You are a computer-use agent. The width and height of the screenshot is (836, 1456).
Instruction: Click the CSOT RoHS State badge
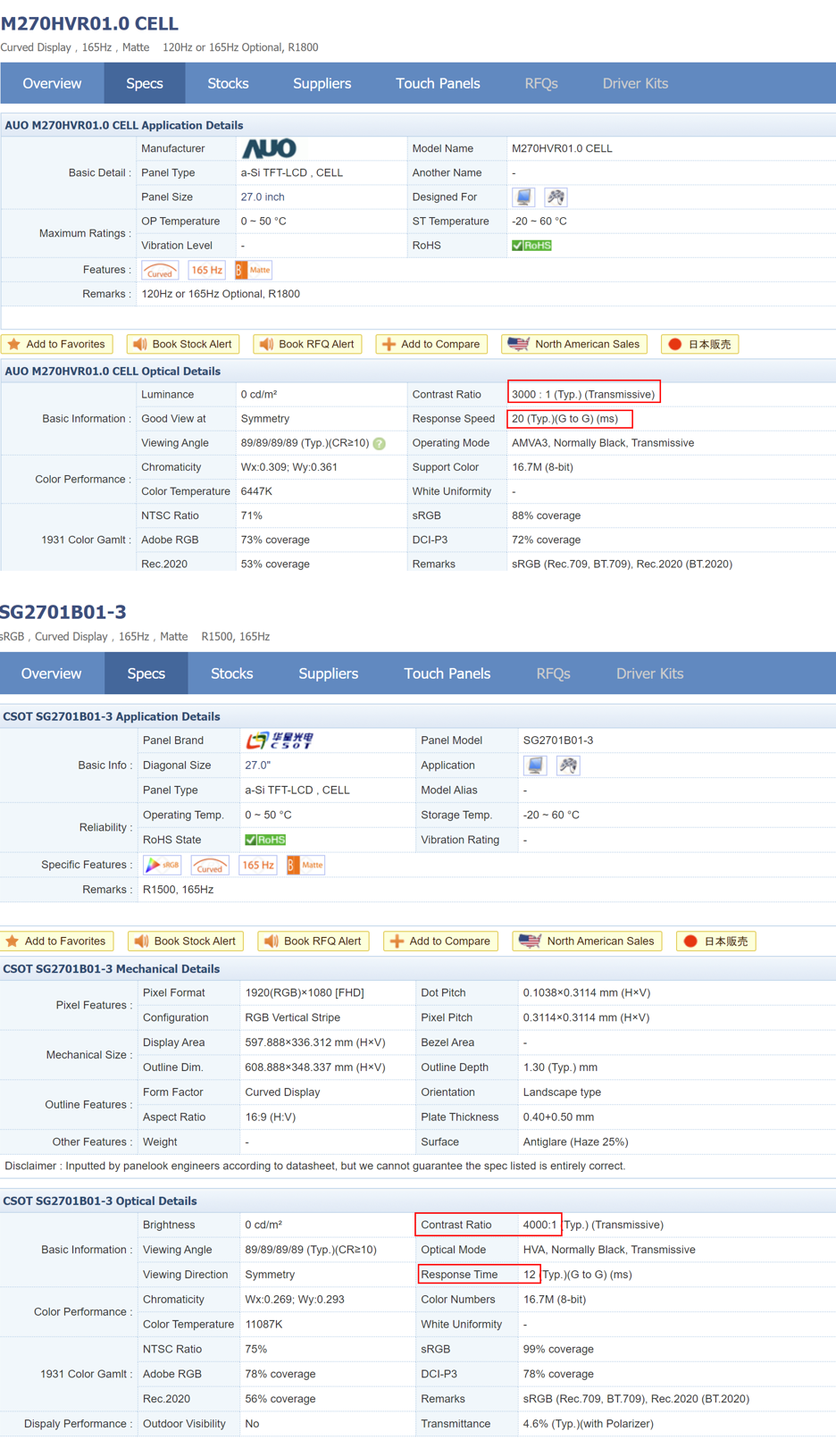[265, 840]
